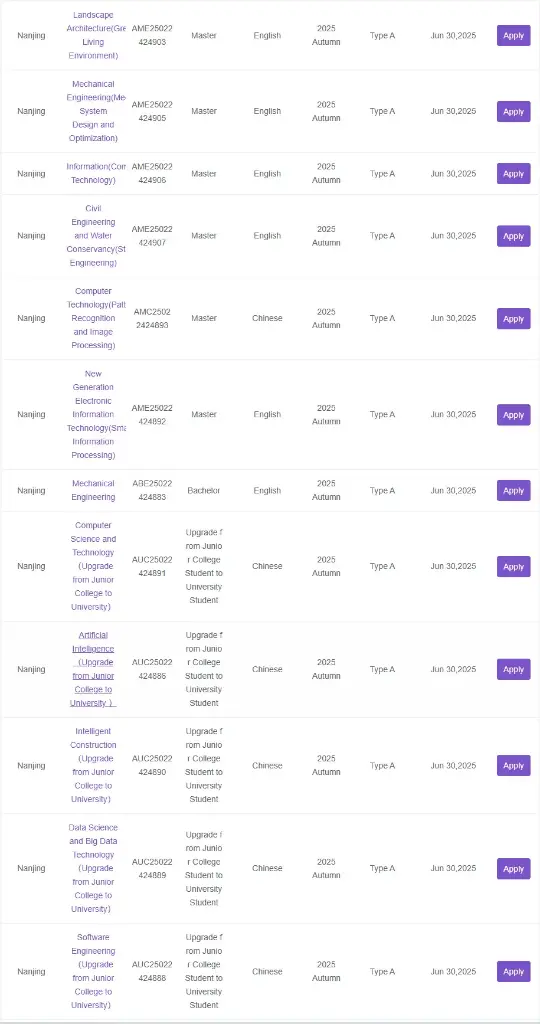
Task: Apply to Chinese-taught Computer Technology master
Action: [x=513, y=319]
